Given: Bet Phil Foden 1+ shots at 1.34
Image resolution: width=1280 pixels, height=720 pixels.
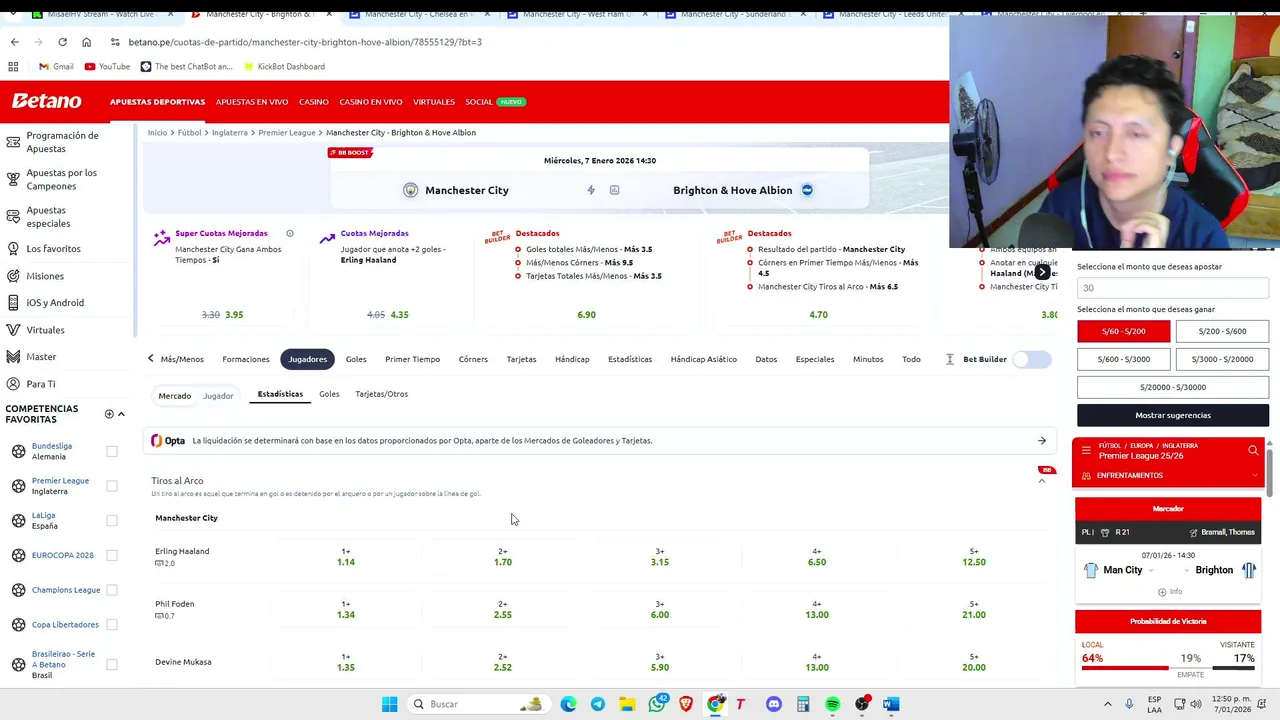Looking at the screenshot, I should (345, 610).
